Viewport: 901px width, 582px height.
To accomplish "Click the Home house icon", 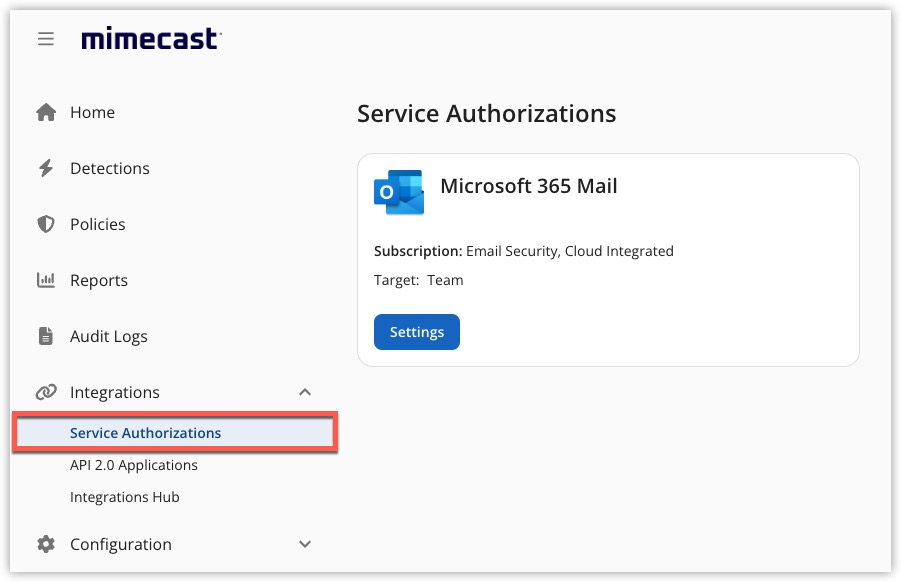I will [46, 113].
